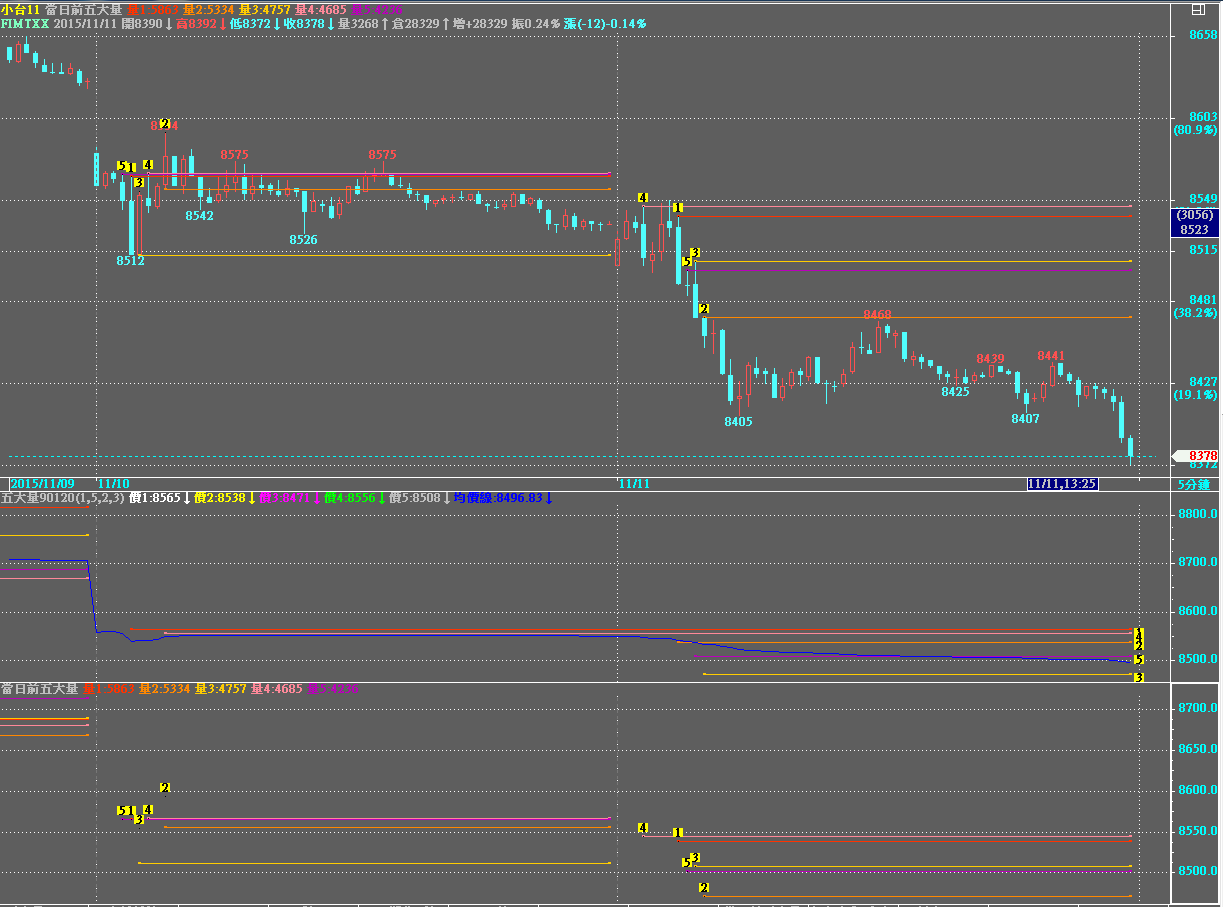
Task: Click the 小台11 symbol title
Action: tap(20, 9)
